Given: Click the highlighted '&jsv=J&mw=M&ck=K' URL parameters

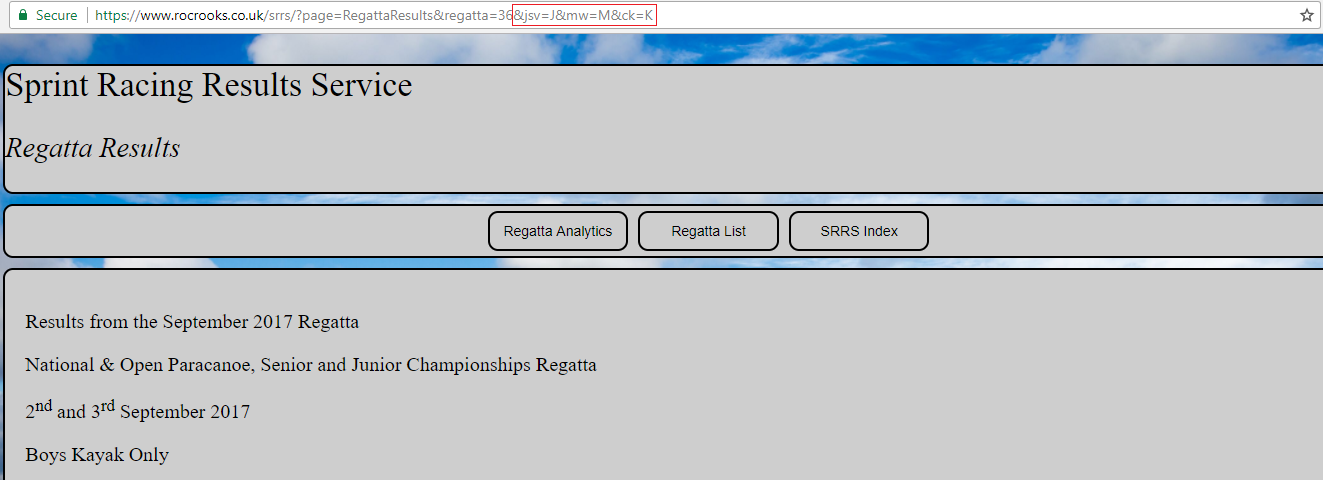Looking at the screenshot, I should pyautogui.click(x=584, y=16).
